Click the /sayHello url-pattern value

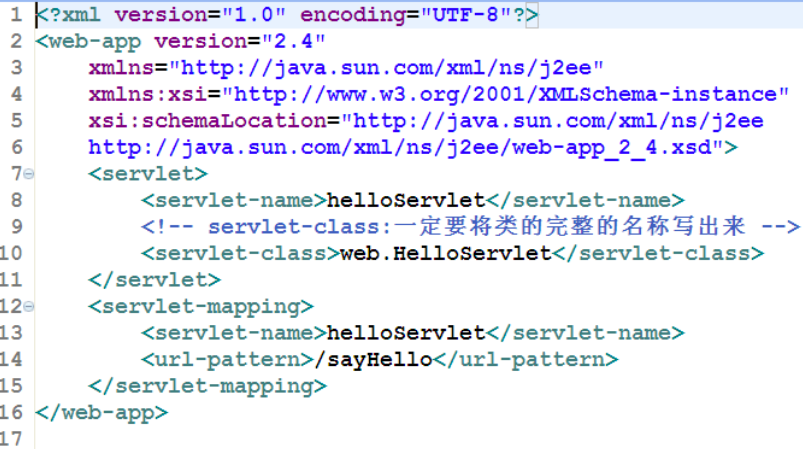[x=373, y=360]
